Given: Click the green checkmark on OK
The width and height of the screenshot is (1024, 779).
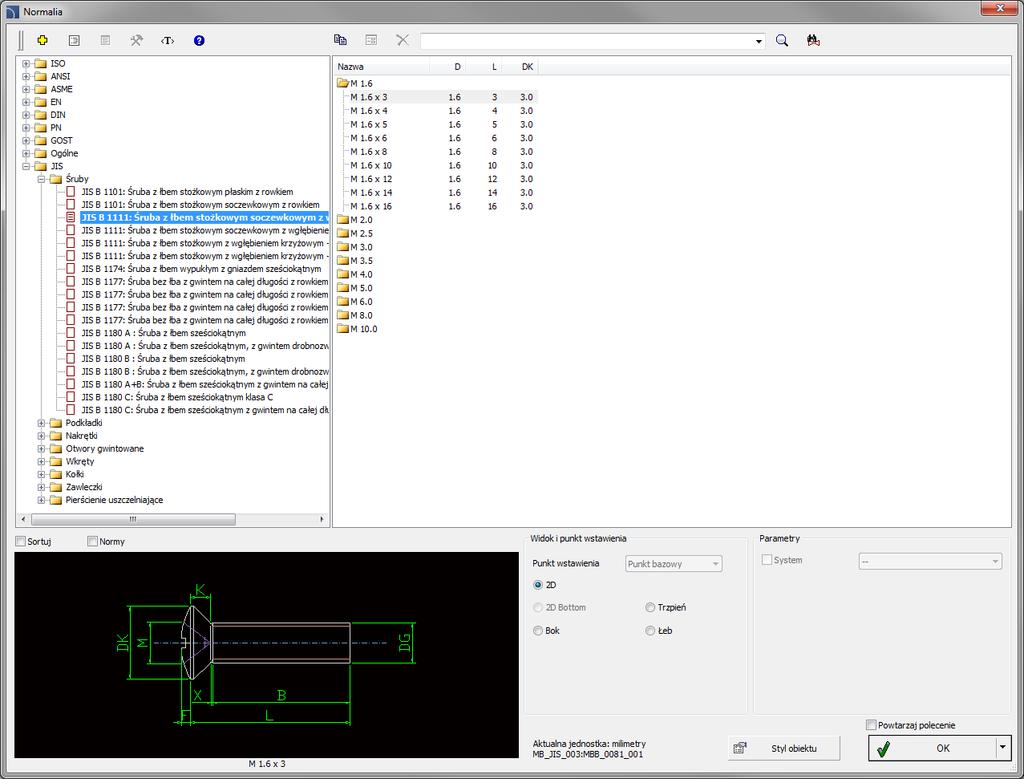Looking at the screenshot, I should [884, 749].
